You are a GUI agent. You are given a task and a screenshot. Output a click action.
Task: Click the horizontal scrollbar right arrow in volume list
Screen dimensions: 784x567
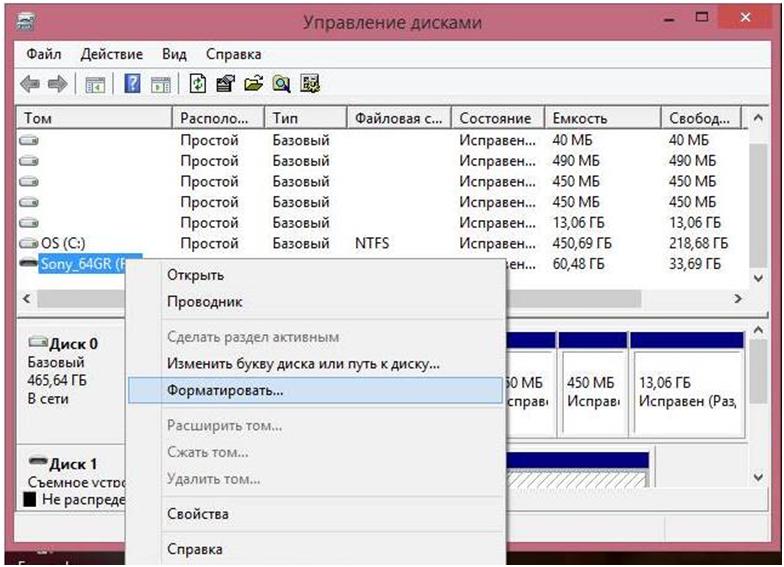pos(738,298)
